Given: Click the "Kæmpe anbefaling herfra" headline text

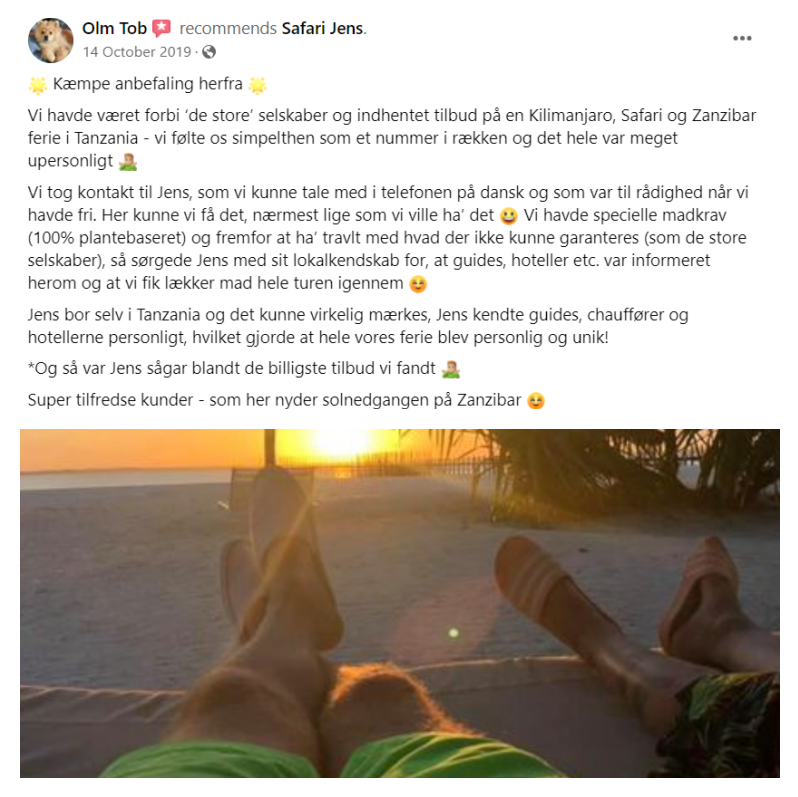Looking at the screenshot, I should point(148,84).
